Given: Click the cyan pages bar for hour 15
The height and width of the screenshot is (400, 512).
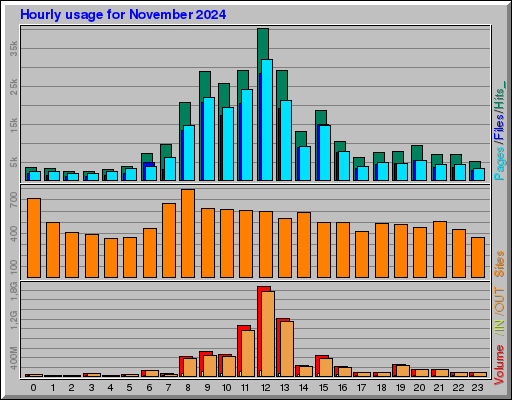Looking at the screenshot, I should tap(325, 153).
